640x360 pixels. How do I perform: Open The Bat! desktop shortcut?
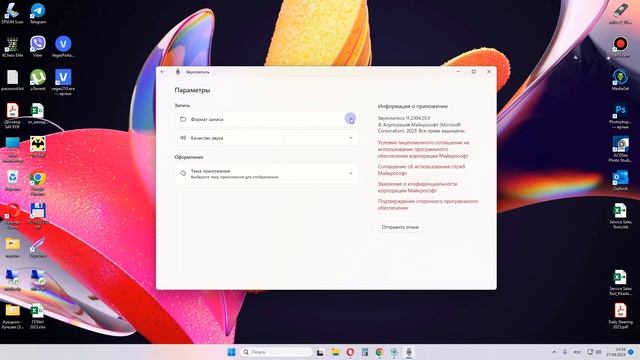coord(38,147)
